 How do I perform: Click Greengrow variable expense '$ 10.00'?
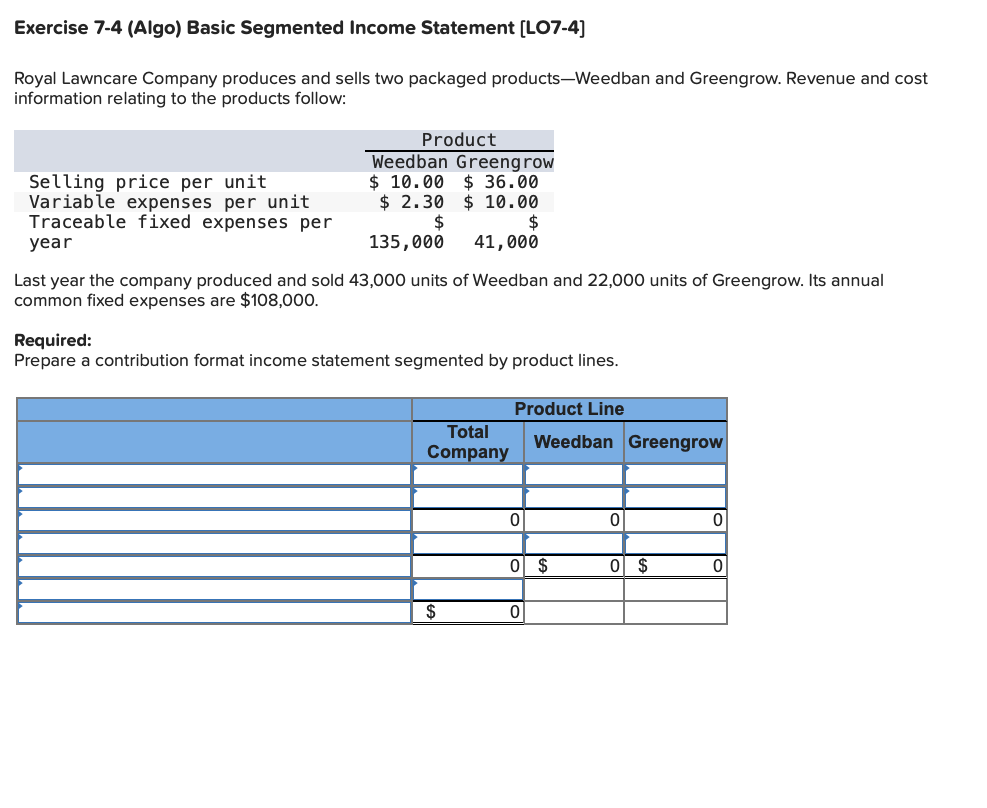[x=501, y=202]
